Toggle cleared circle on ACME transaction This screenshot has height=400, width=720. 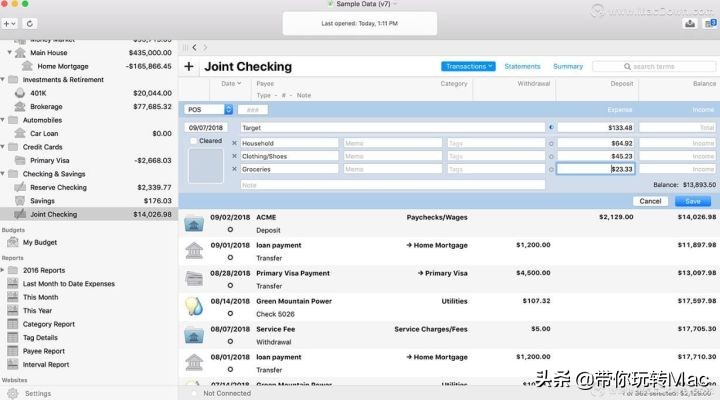(x=230, y=230)
